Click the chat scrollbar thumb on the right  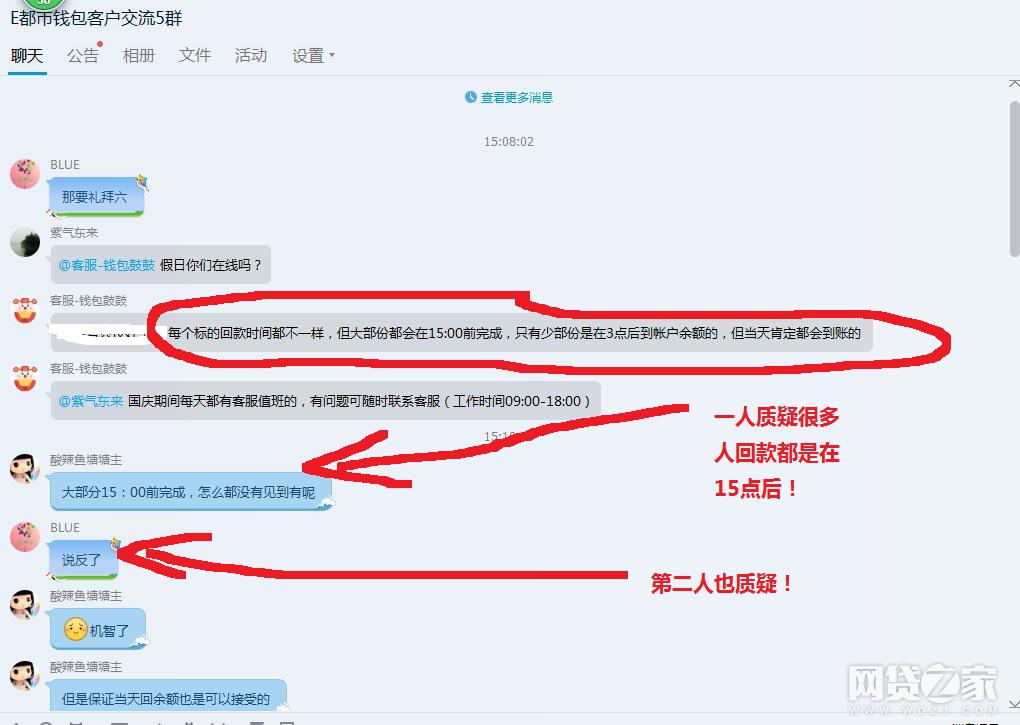point(1014,179)
